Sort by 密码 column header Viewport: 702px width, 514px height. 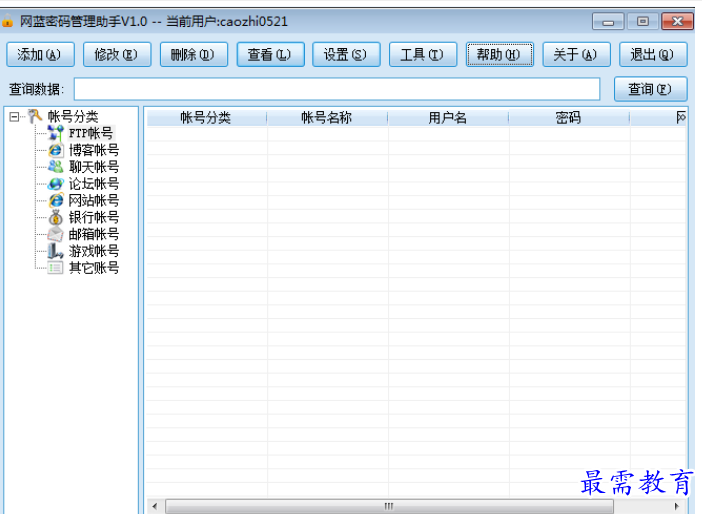pos(569,118)
